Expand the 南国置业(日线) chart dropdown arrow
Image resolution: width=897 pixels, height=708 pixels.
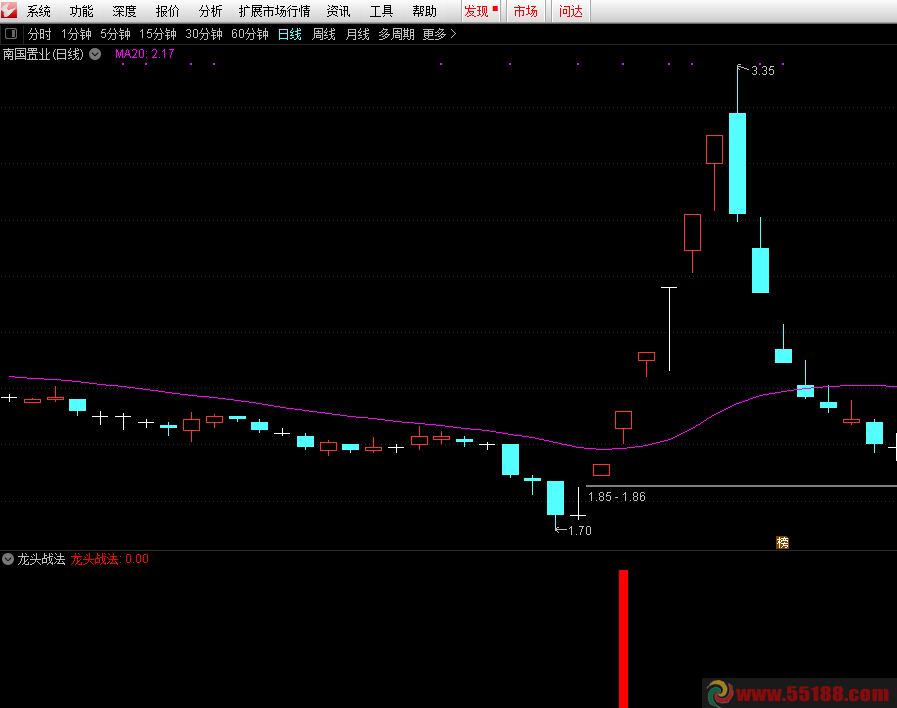(95, 54)
